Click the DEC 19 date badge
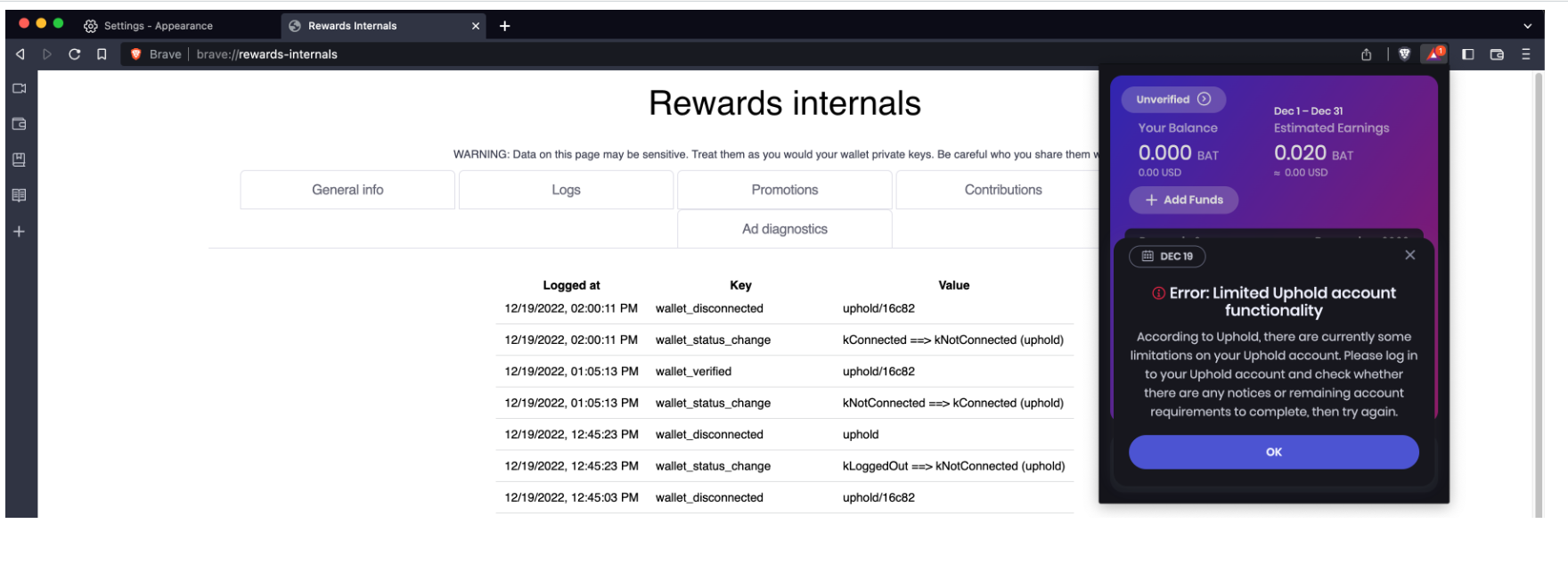The width and height of the screenshot is (1568, 573). tap(1167, 256)
